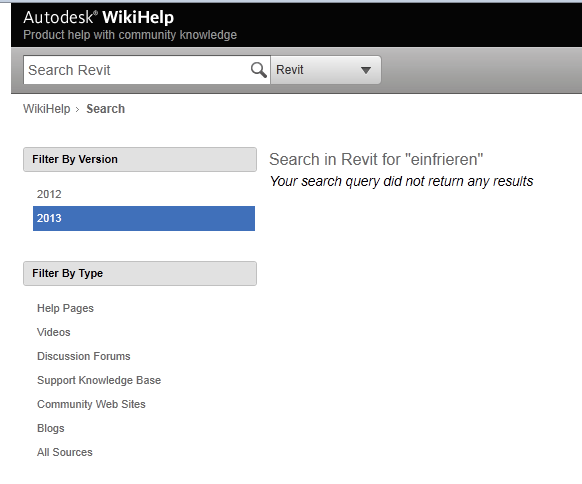The height and width of the screenshot is (484, 582).
Task: Click the Autodesk WikiHelp logo
Action: (x=98, y=17)
